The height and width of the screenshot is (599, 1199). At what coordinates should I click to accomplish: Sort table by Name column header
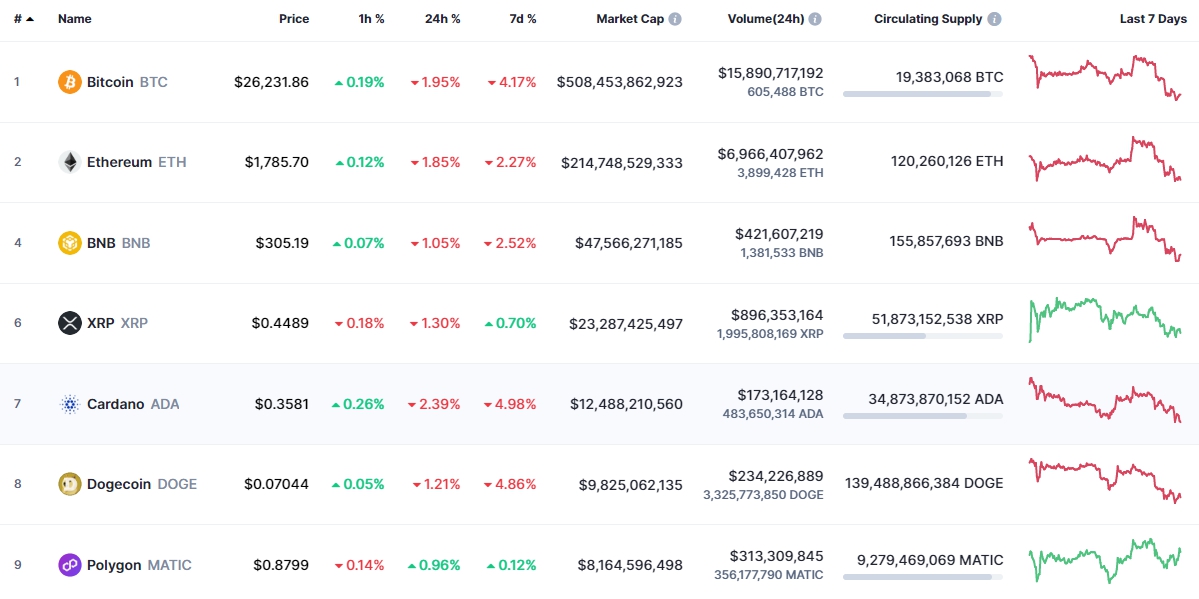tap(75, 19)
